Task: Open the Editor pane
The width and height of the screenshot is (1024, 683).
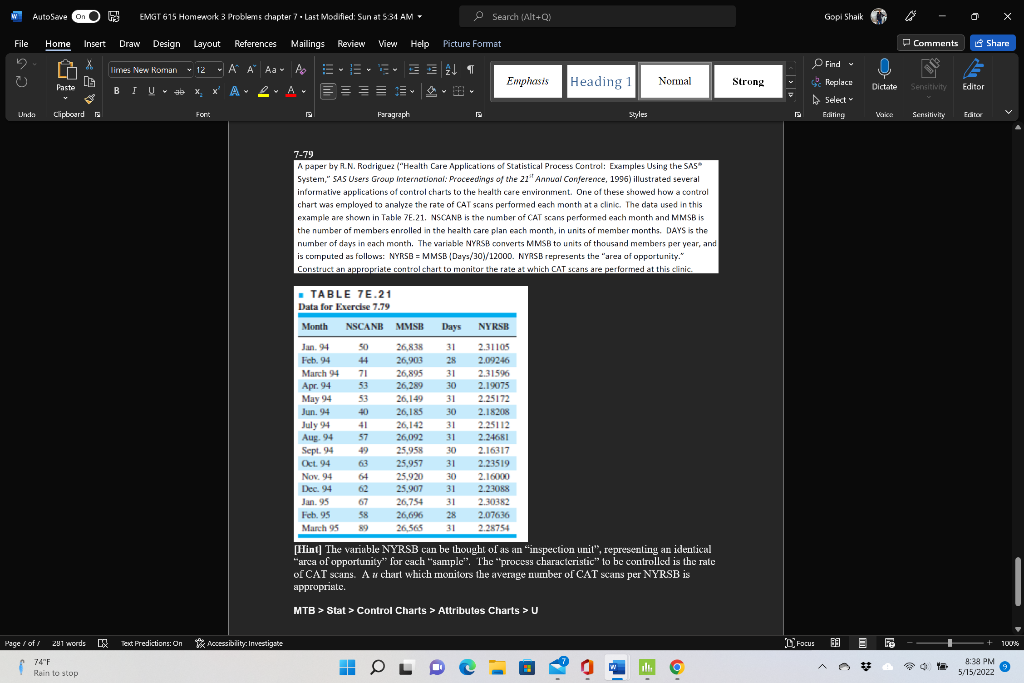Action: tap(973, 74)
